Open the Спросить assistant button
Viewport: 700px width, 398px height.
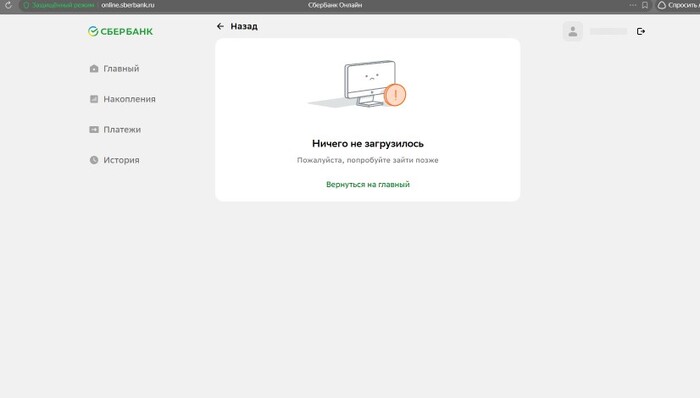pyautogui.click(x=678, y=5)
